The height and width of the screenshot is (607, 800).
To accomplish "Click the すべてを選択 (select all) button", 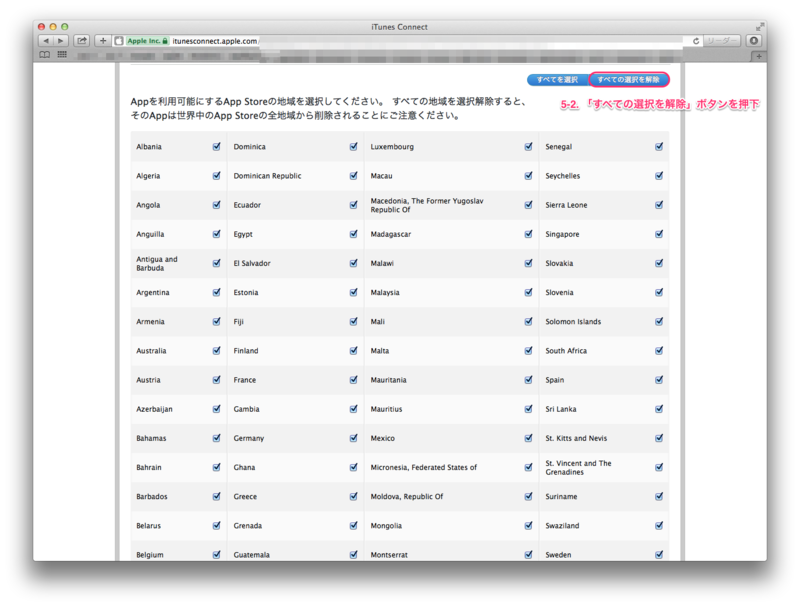I will pos(557,80).
